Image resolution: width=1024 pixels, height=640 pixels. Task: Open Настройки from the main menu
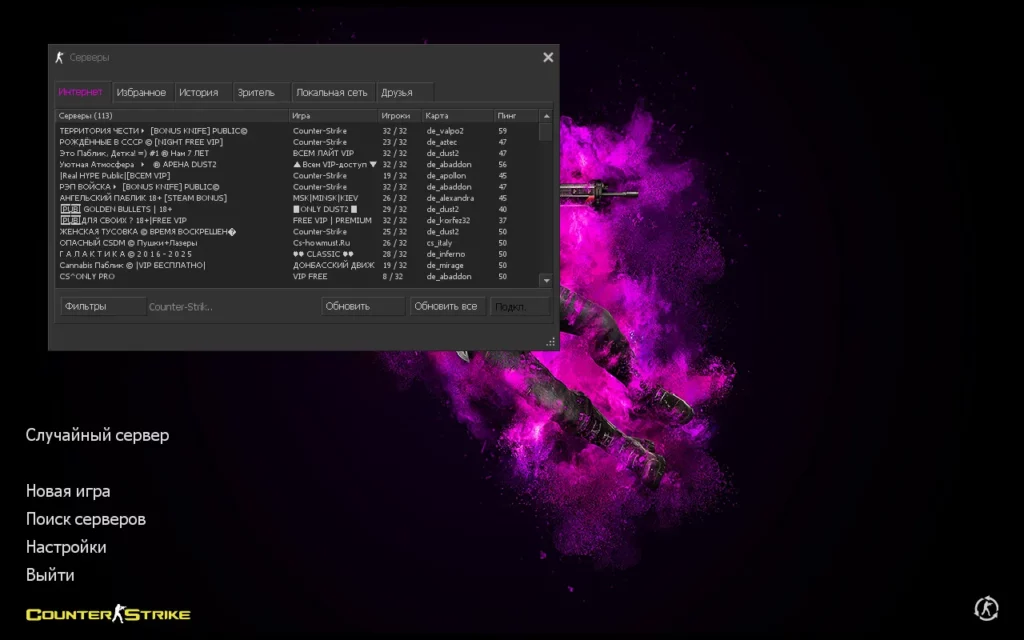coord(66,547)
